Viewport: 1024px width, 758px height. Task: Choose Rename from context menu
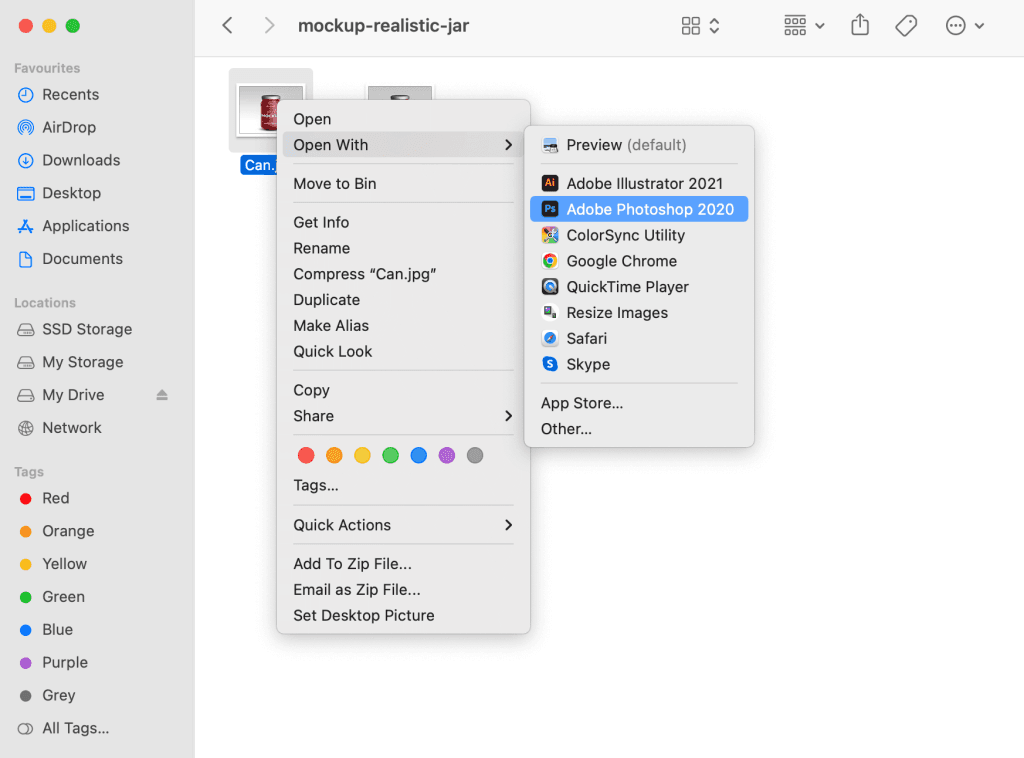tap(404, 248)
